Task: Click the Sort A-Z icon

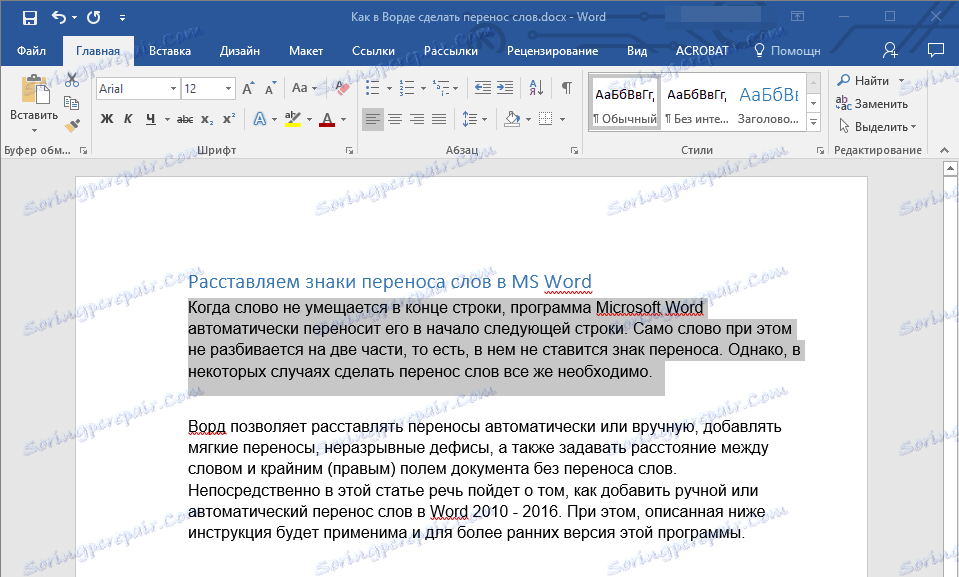Action: click(x=536, y=88)
